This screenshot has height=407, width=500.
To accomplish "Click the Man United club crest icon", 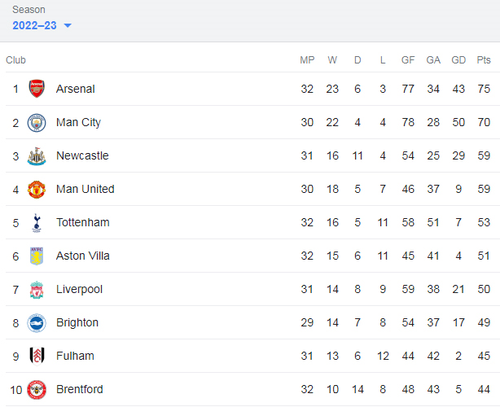I will click(37, 189).
